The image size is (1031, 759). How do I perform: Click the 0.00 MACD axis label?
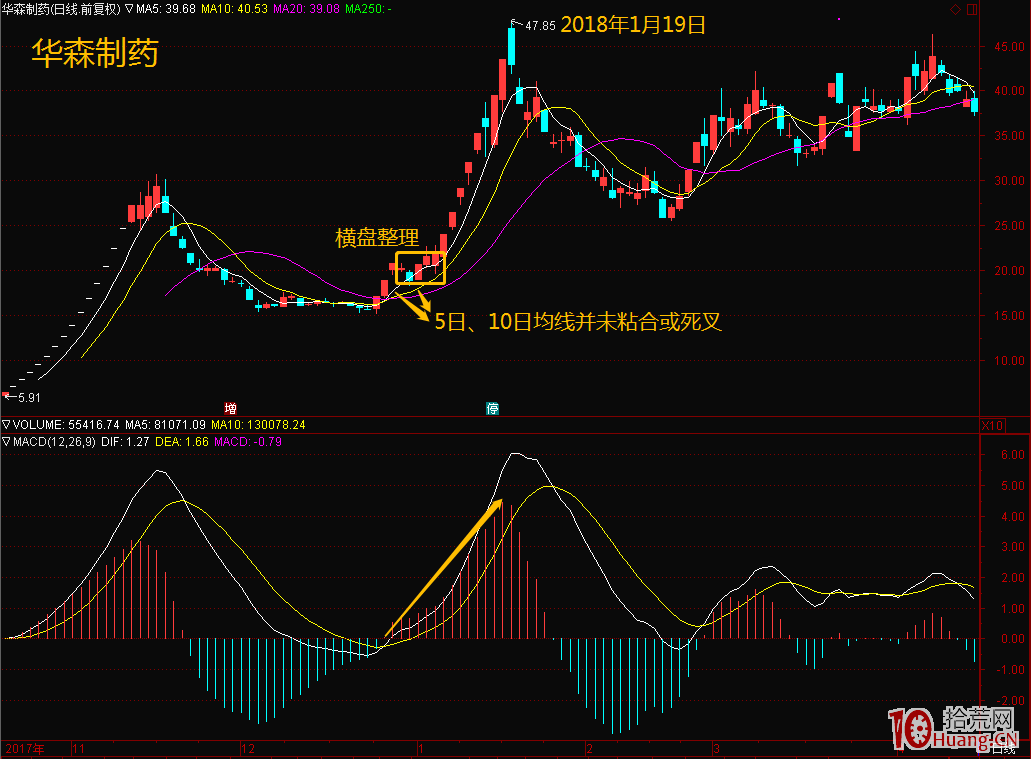[x=1013, y=639]
